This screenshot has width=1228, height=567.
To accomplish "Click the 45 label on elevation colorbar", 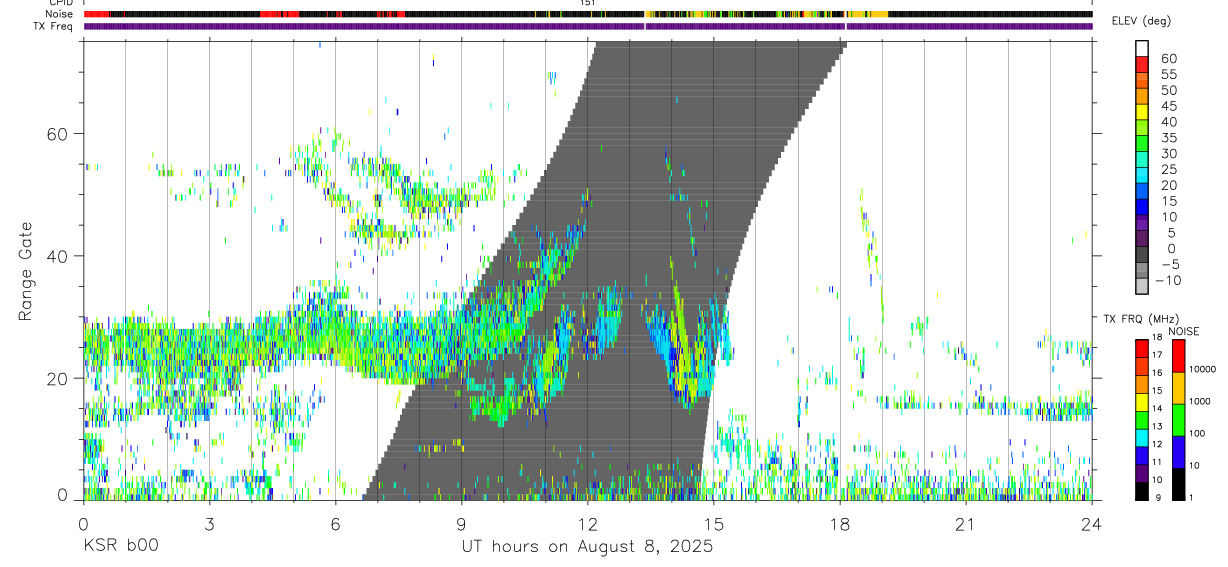I will (x=1167, y=106).
